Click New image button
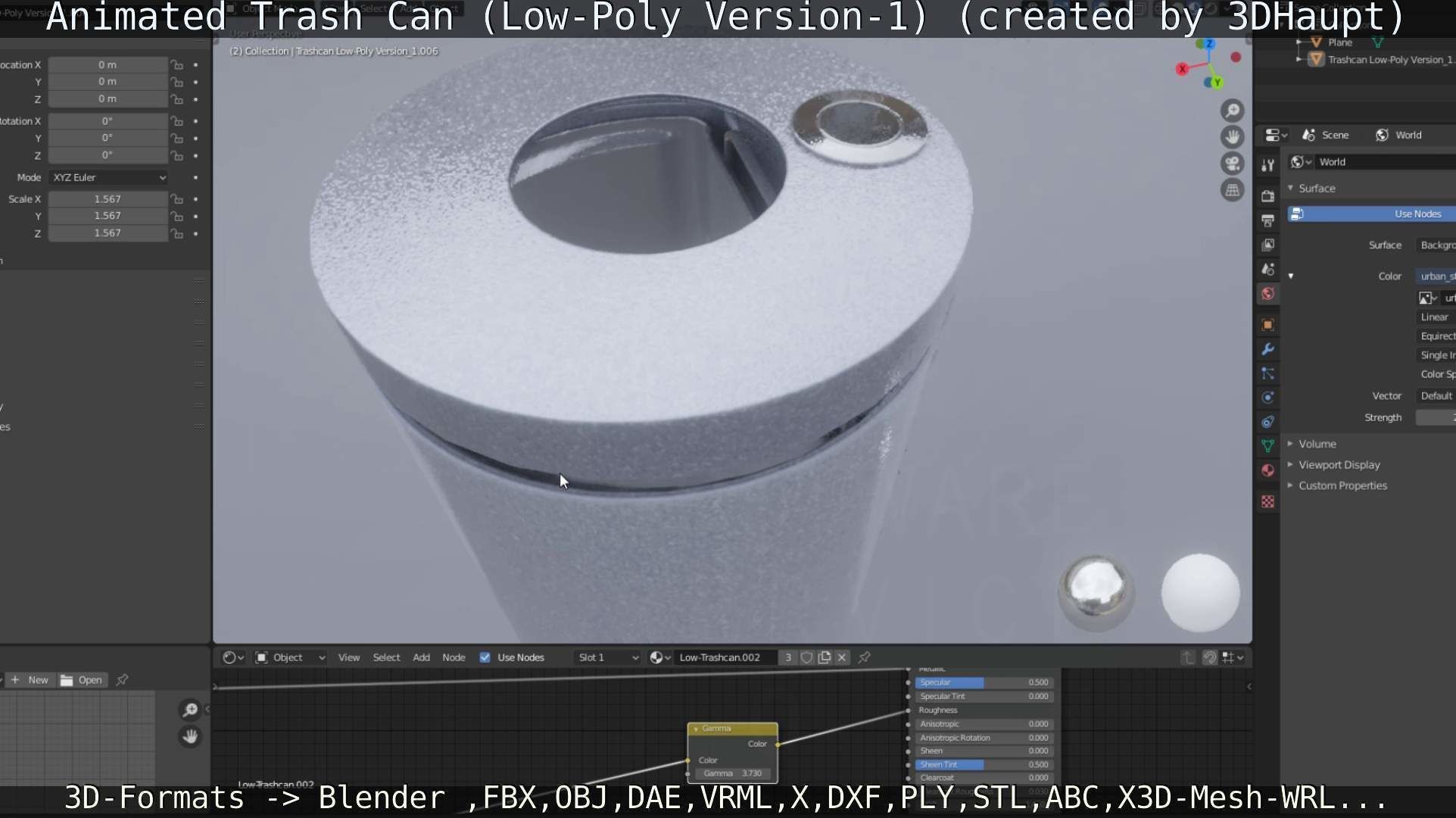Viewport: 1456px width, 818px height. click(x=30, y=680)
